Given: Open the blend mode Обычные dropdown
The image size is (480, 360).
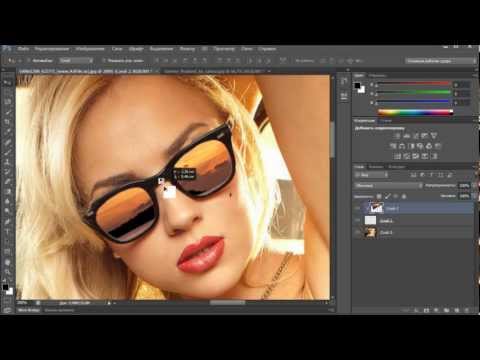Looking at the screenshot, I should pos(388,185).
